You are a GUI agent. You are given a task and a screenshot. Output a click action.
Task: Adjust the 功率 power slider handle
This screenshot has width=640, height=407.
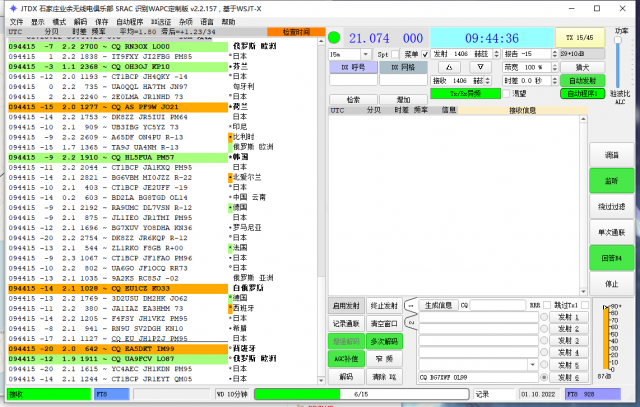(x=618, y=40)
